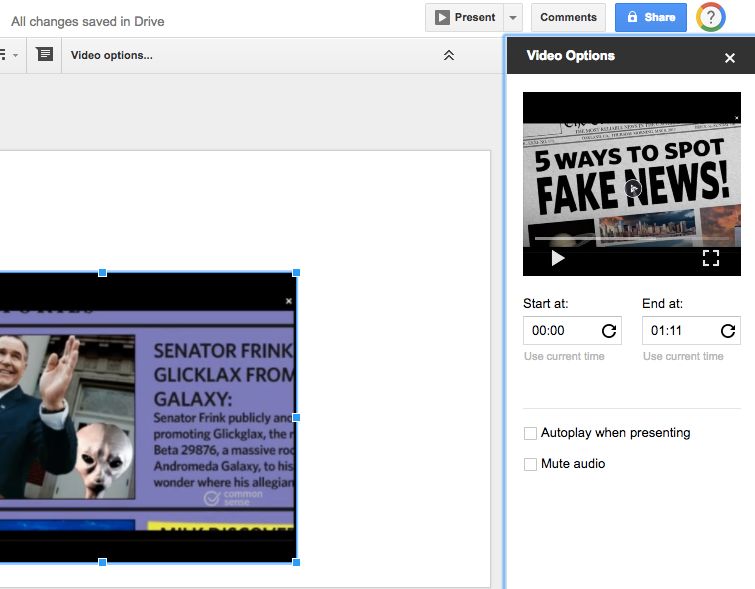The image size is (755, 589).
Task: Click the End at time field
Action: [x=691, y=330]
